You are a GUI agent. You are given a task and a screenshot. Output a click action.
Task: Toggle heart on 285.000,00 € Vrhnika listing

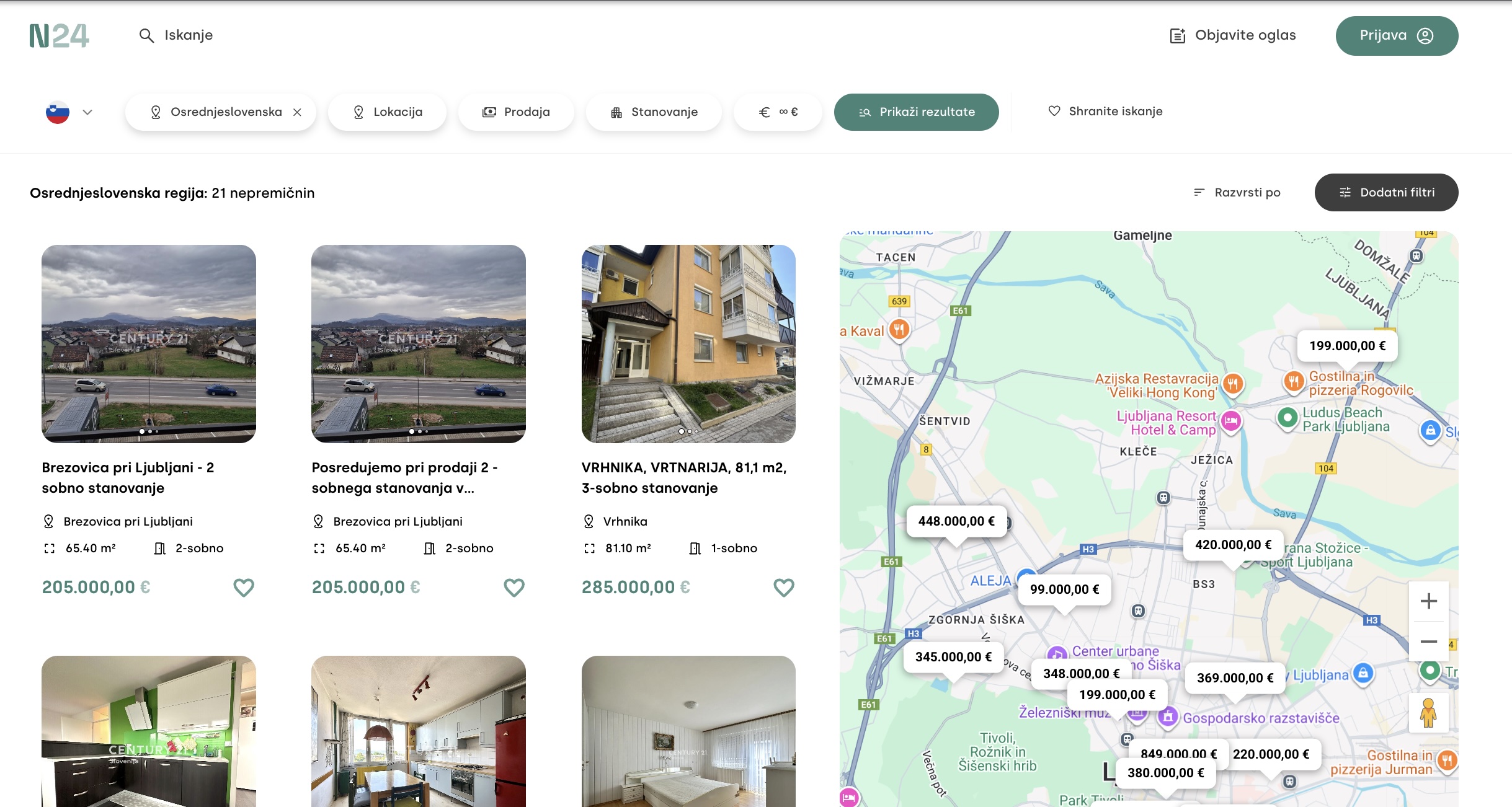pos(783,587)
